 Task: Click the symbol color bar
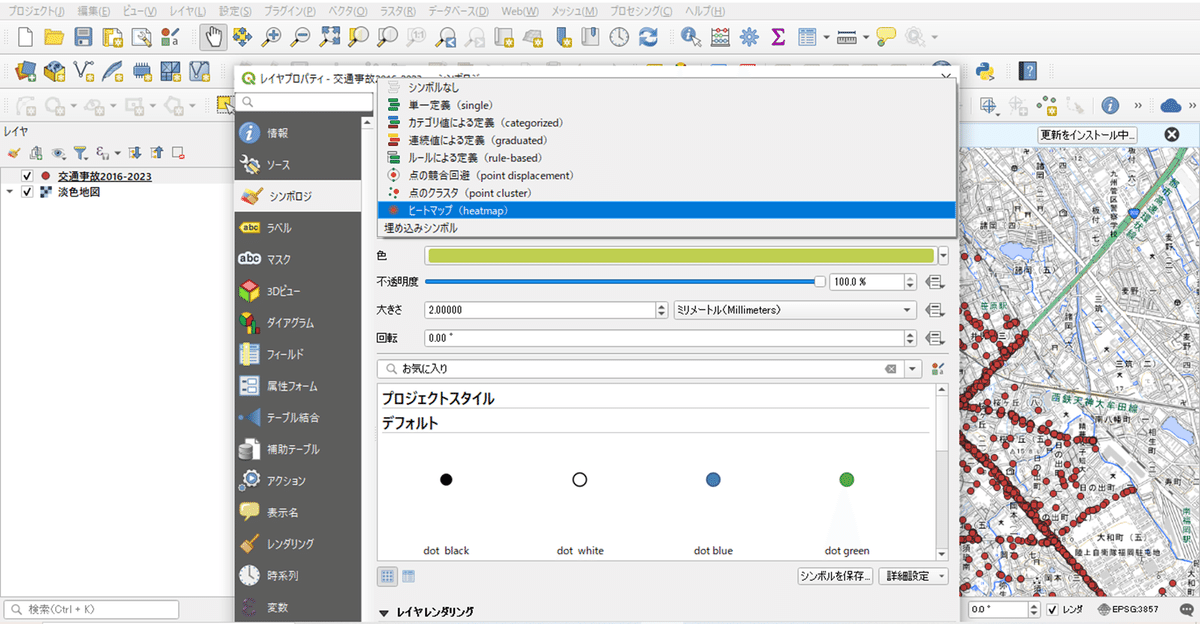(680, 255)
